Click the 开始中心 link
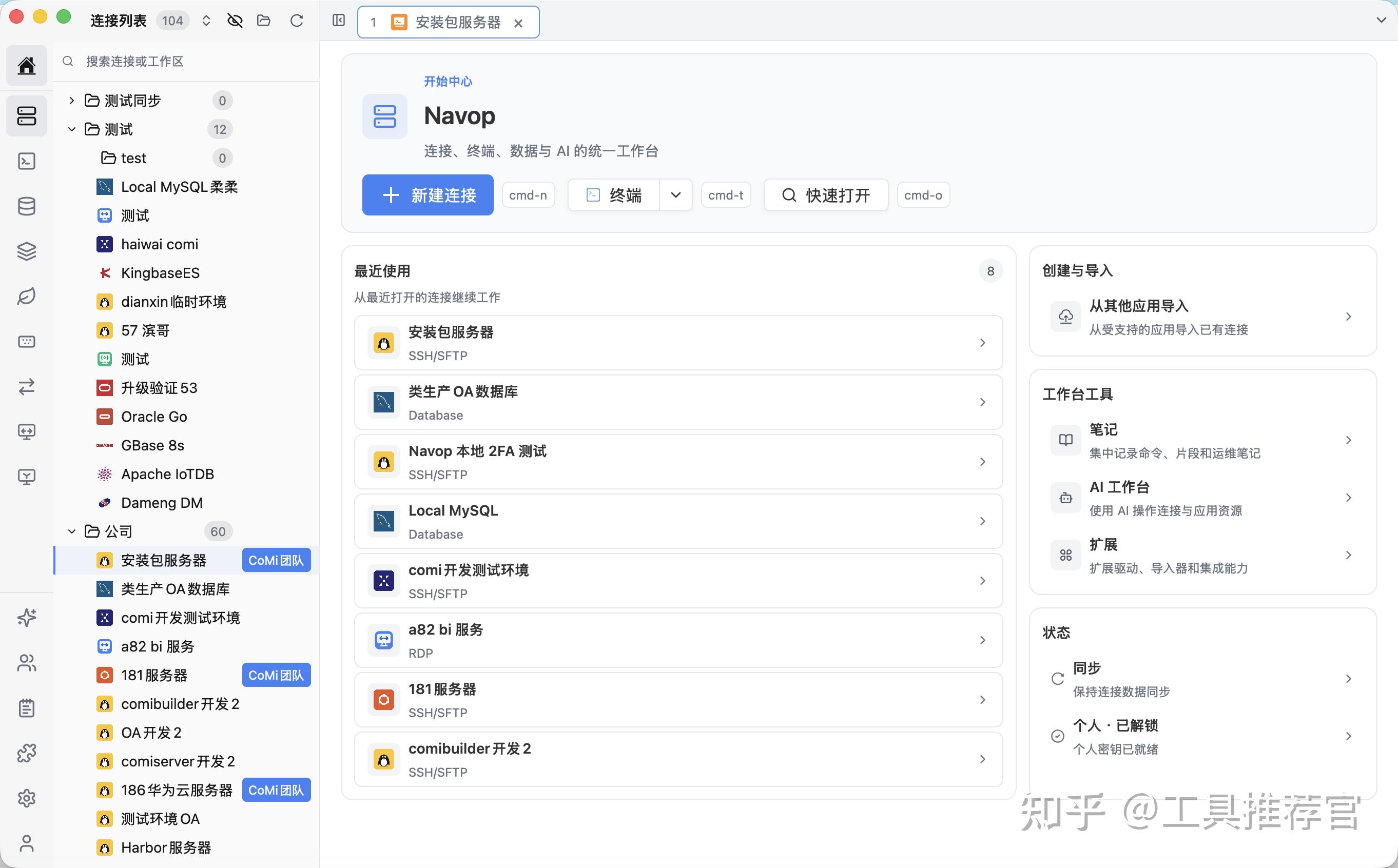This screenshot has width=1398, height=868. coord(448,82)
